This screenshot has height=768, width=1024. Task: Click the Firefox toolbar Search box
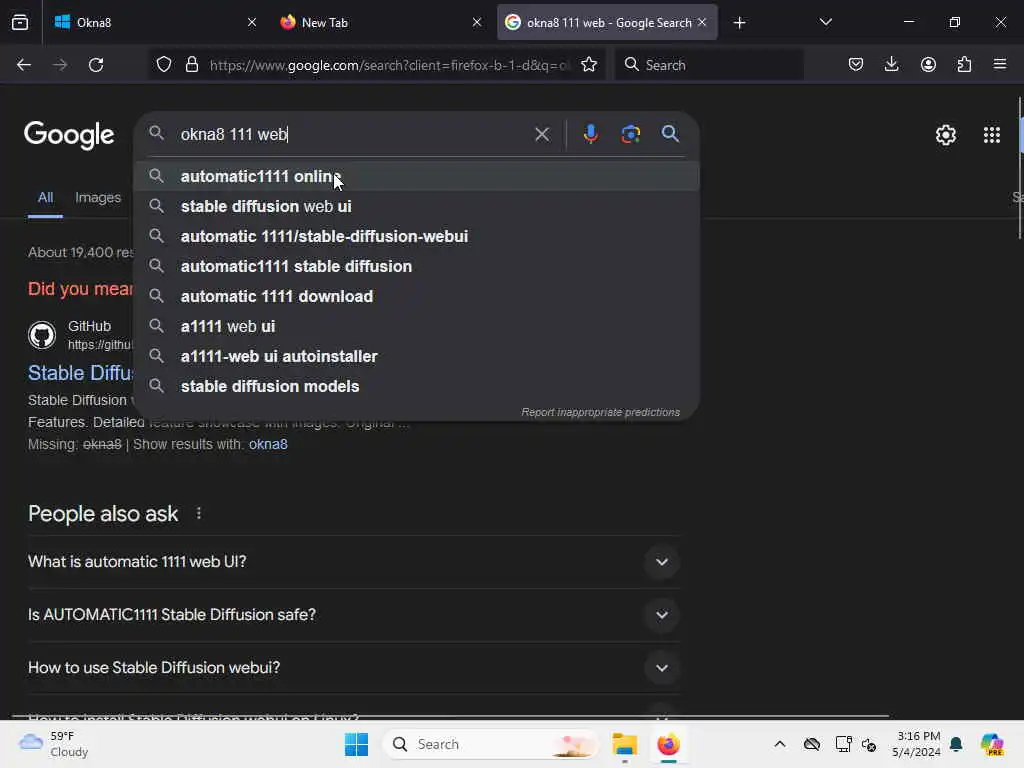click(709, 65)
